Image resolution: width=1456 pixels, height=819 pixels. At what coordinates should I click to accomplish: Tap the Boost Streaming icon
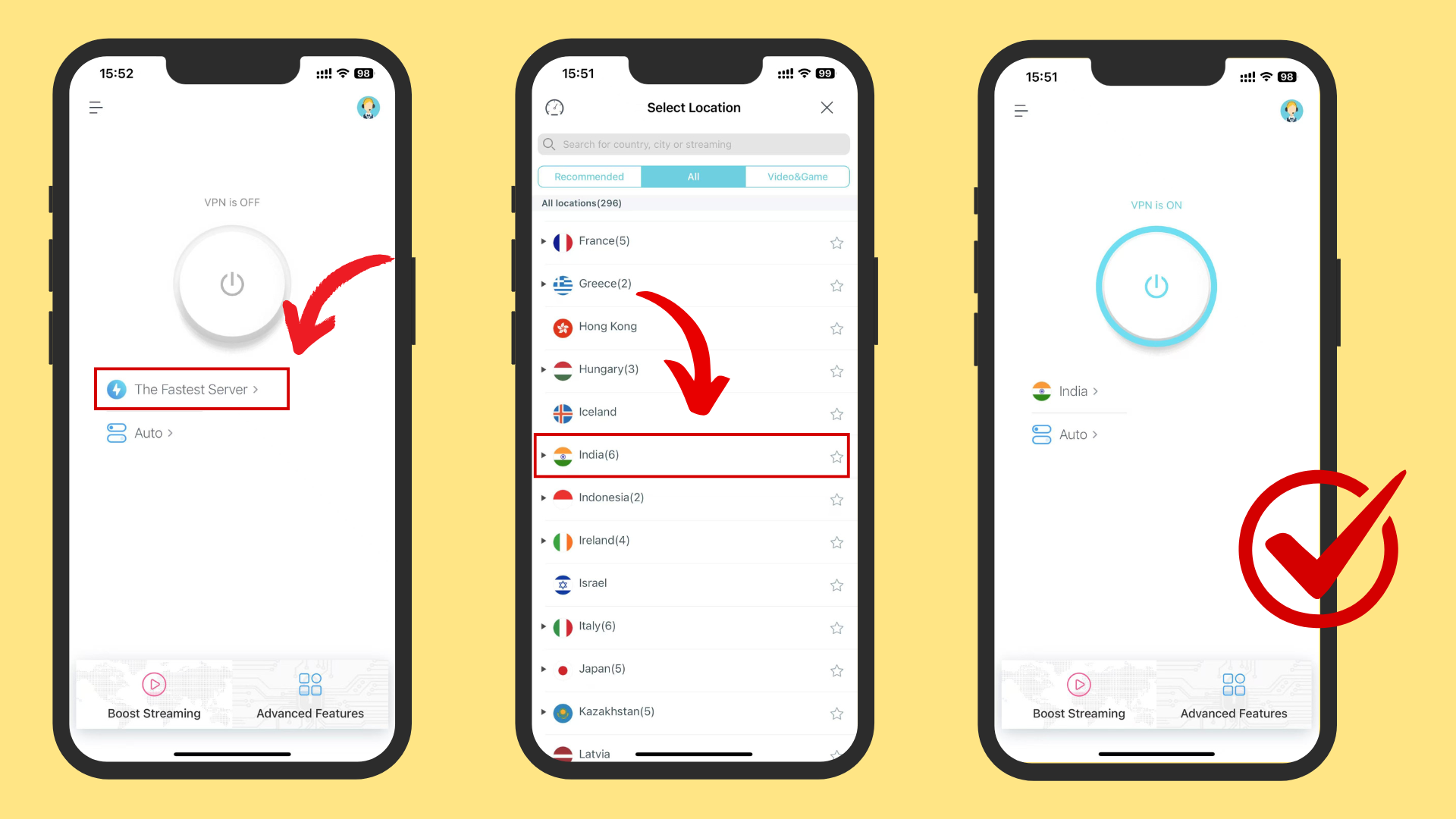[155, 684]
